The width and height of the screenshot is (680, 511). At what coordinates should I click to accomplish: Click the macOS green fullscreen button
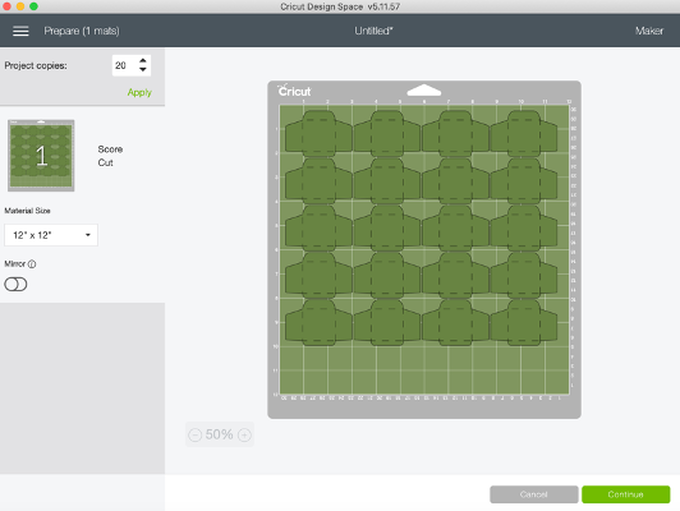(34, 6)
